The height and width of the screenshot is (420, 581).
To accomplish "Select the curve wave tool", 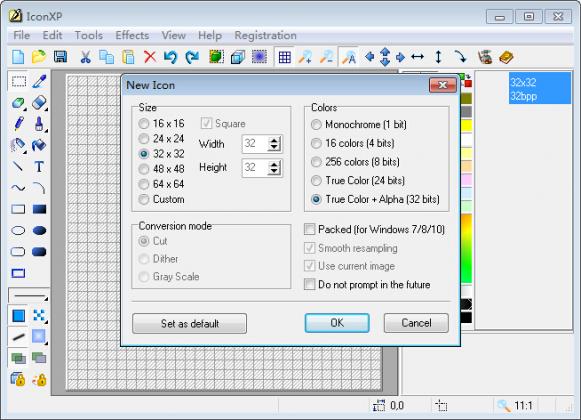I will (18, 188).
